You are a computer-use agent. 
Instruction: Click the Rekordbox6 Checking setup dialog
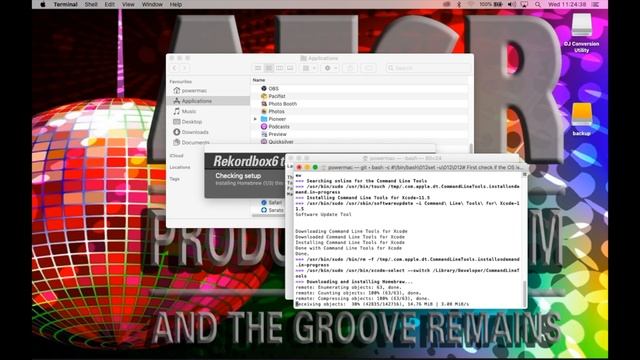click(x=245, y=176)
